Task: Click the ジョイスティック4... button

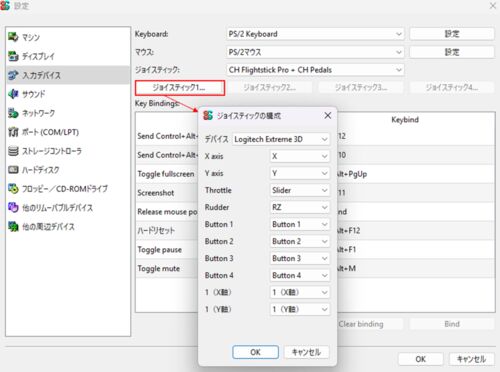Action: coord(452,88)
